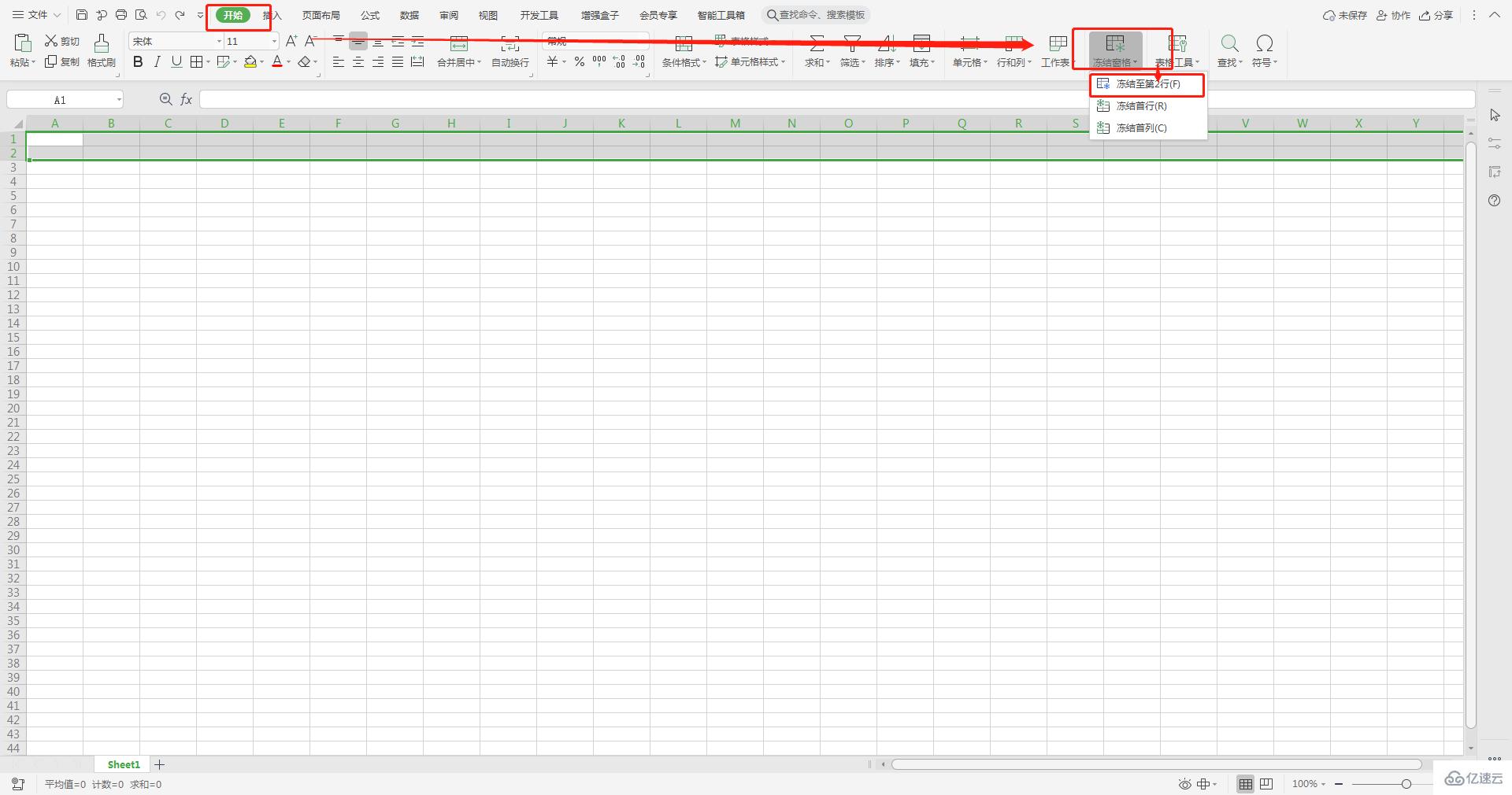This screenshot has width=1512, height=795.
Task: Toggle Italic formatting
Action: (157, 61)
